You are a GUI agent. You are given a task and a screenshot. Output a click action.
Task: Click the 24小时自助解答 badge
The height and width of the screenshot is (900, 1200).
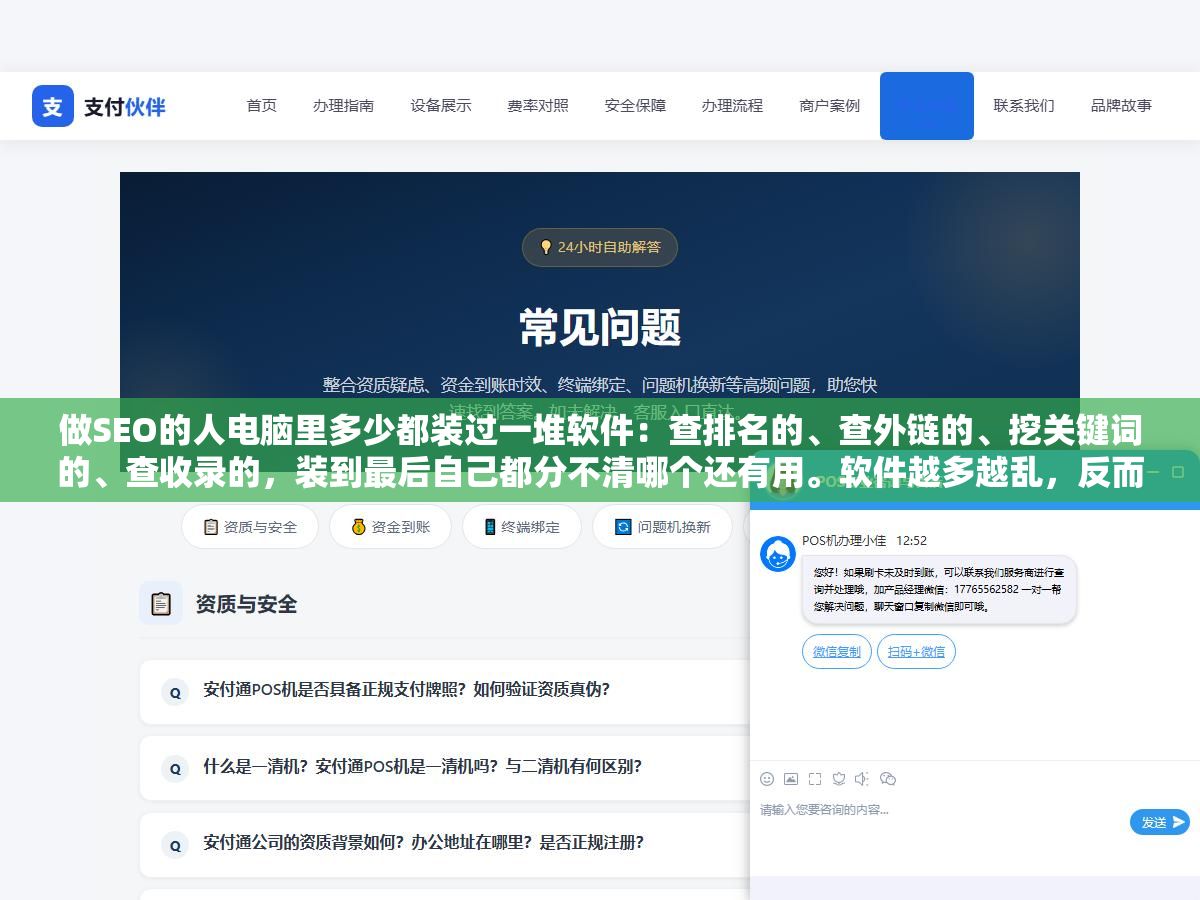[x=600, y=247]
